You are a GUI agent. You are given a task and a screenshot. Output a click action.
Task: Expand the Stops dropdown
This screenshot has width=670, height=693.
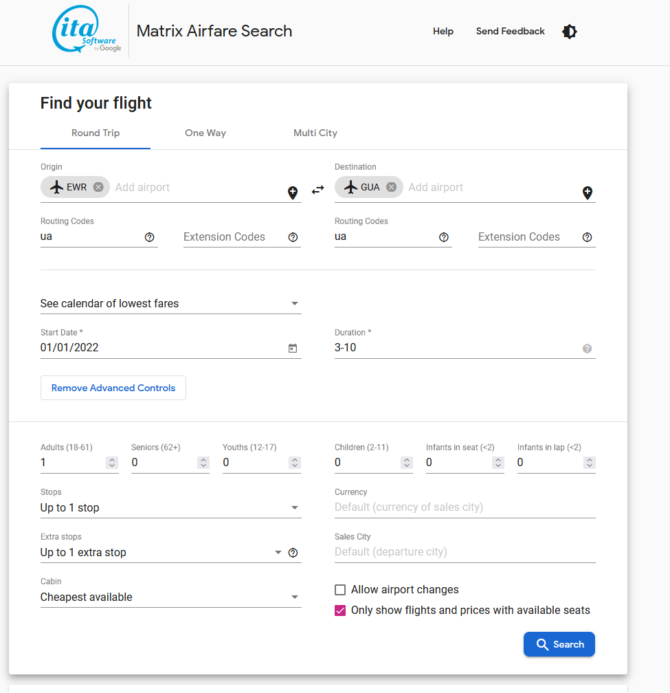171,507
